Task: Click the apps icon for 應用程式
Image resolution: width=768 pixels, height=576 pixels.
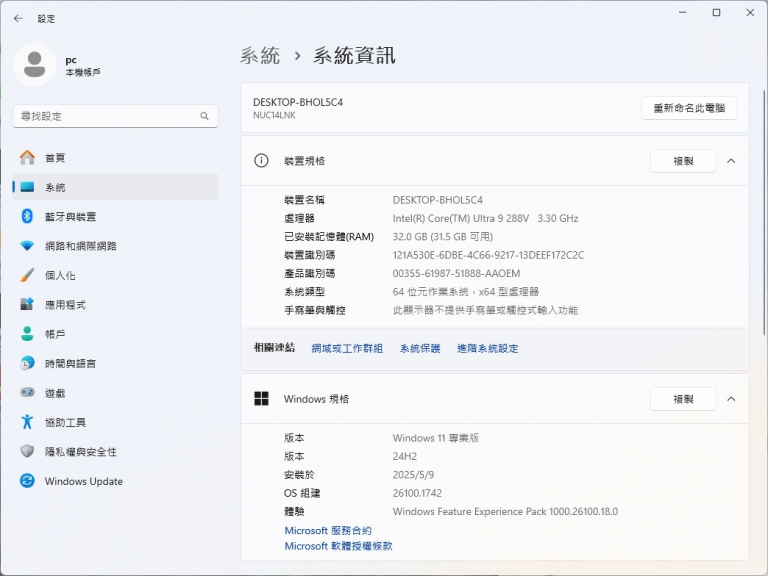Action: 27,304
